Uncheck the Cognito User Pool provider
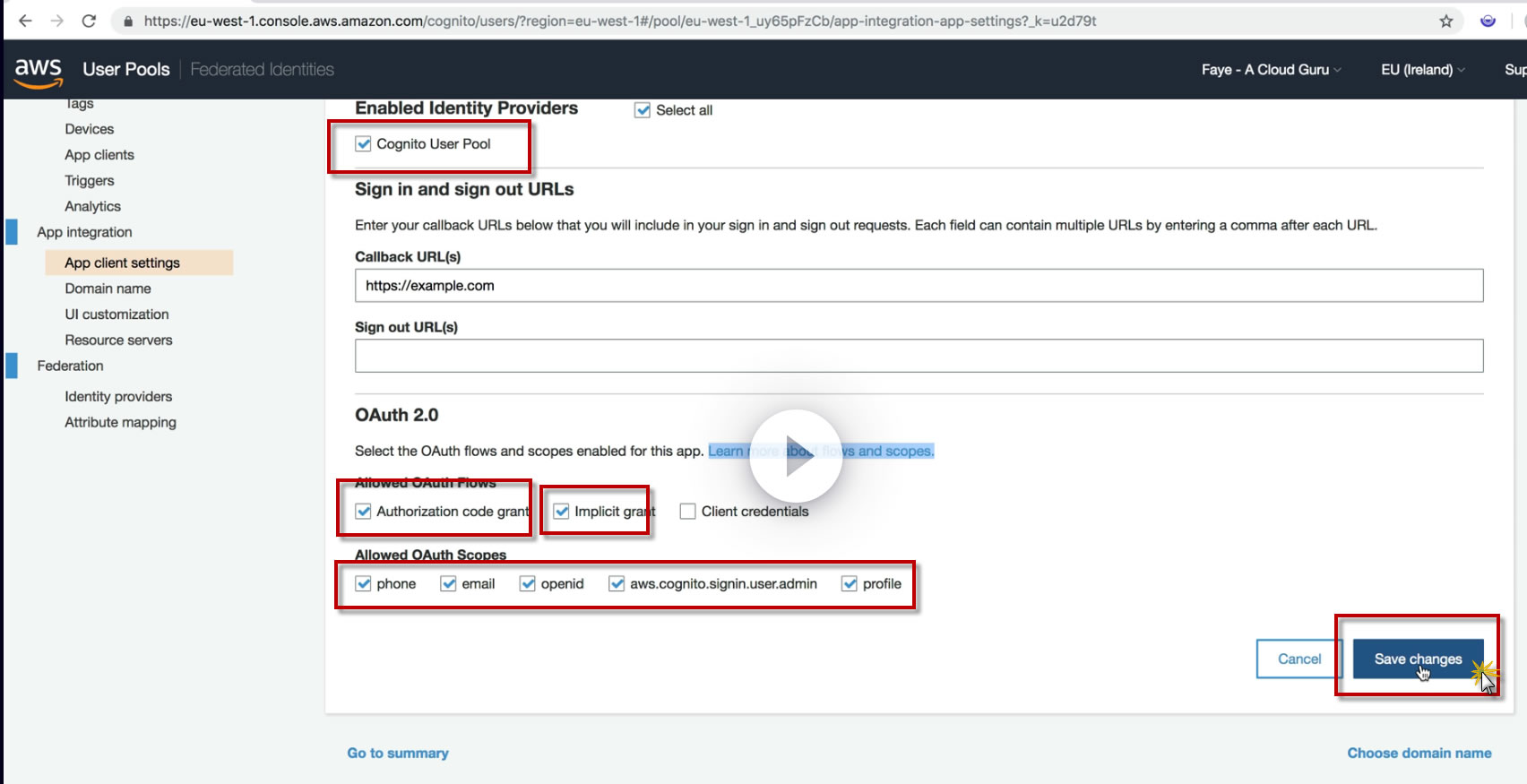This screenshot has width=1527, height=784. 363,143
